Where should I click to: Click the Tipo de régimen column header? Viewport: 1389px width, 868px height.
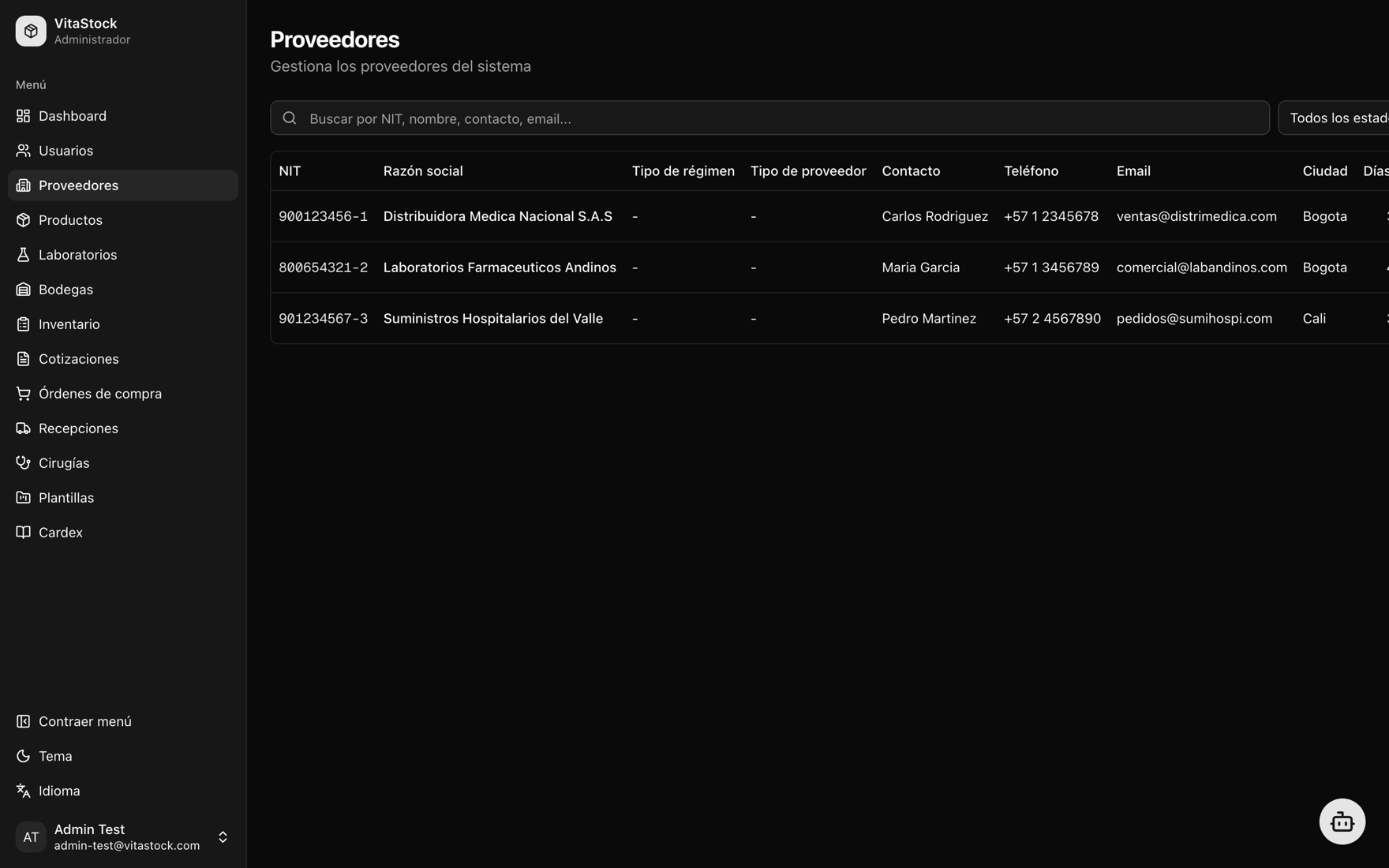click(683, 171)
